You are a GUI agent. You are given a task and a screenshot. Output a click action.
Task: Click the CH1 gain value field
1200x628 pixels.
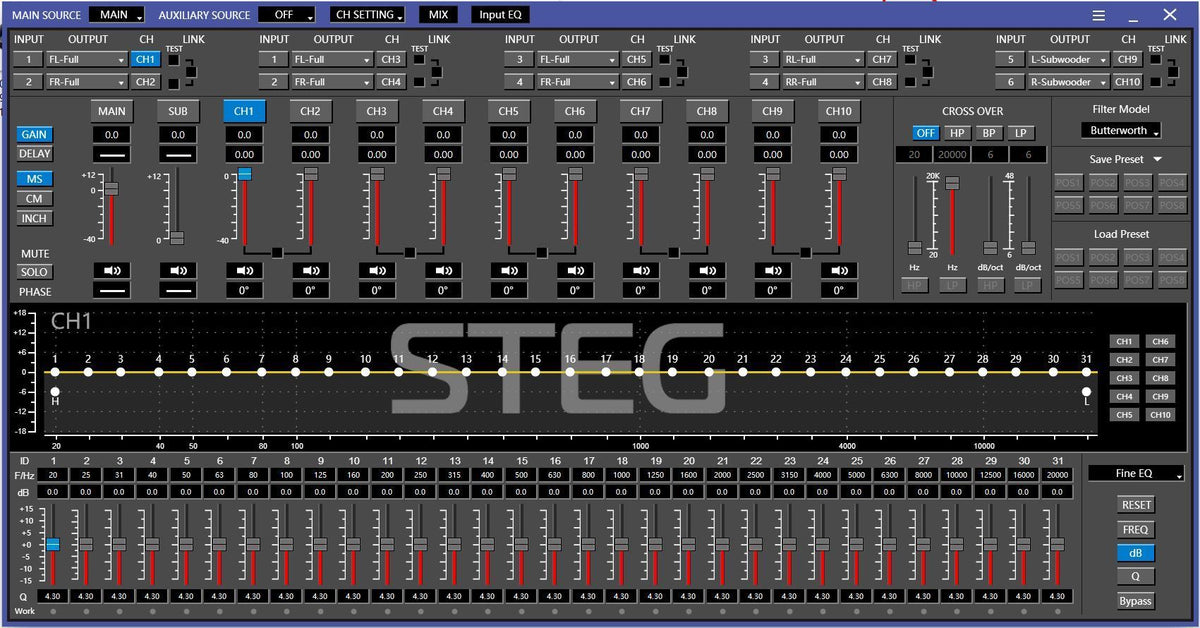tap(244, 135)
